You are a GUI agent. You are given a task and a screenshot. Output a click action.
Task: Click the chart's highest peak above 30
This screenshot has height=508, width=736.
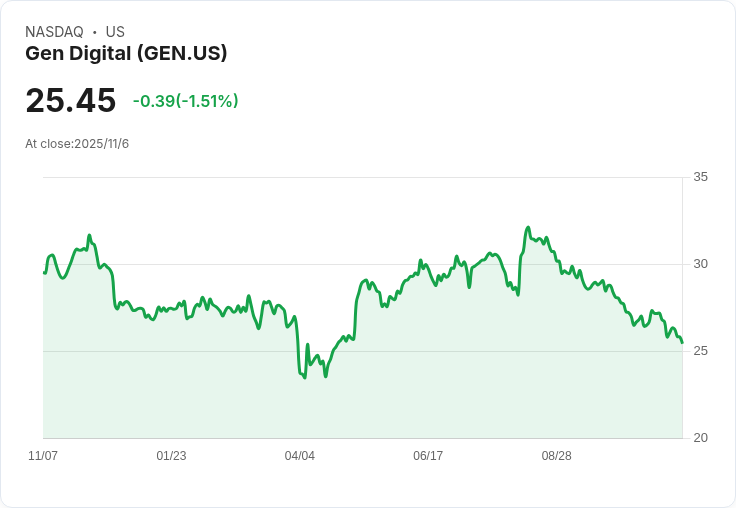point(527,228)
